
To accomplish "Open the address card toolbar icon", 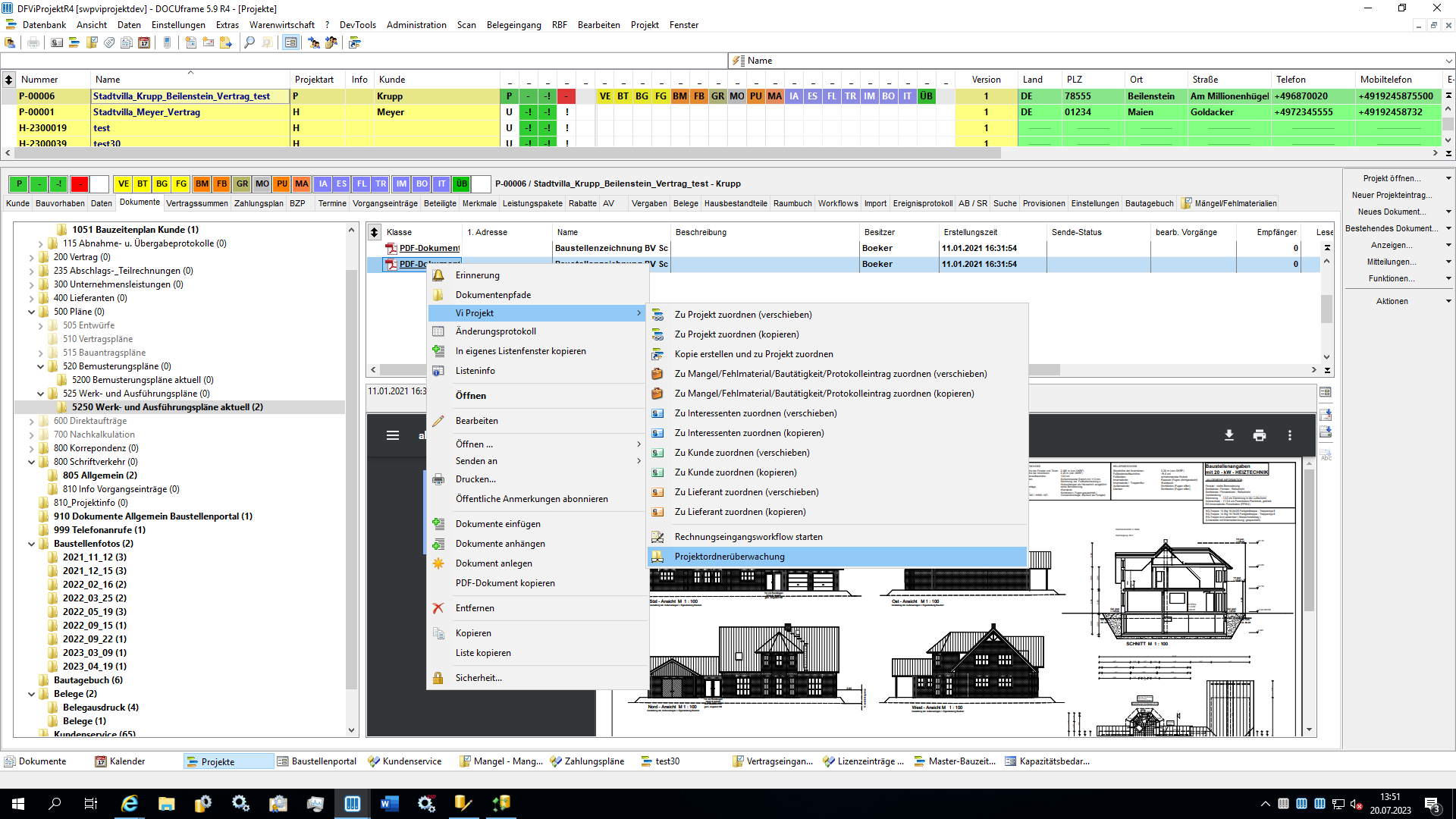I will (57, 42).
